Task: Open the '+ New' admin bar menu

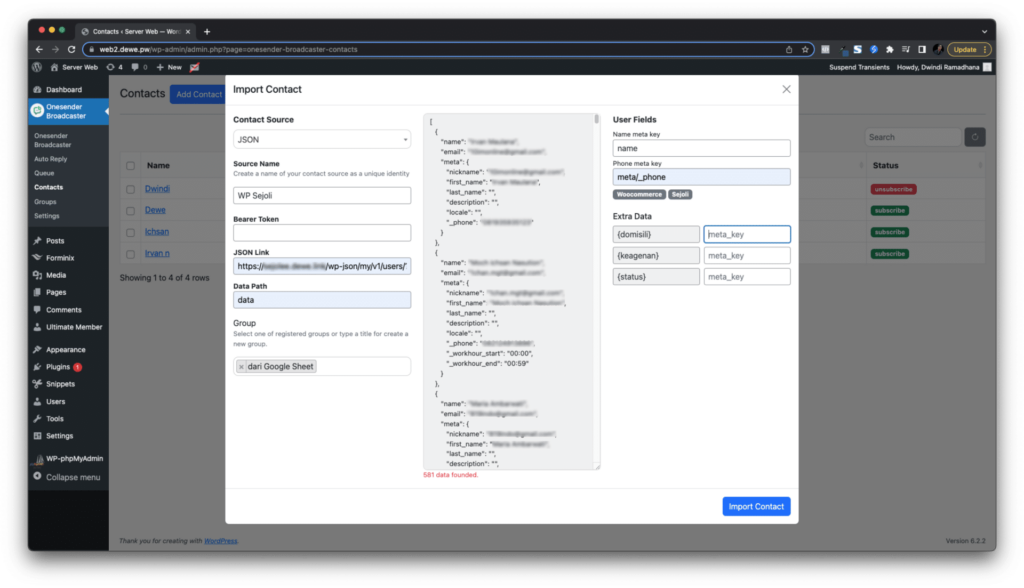Action: click(x=169, y=67)
